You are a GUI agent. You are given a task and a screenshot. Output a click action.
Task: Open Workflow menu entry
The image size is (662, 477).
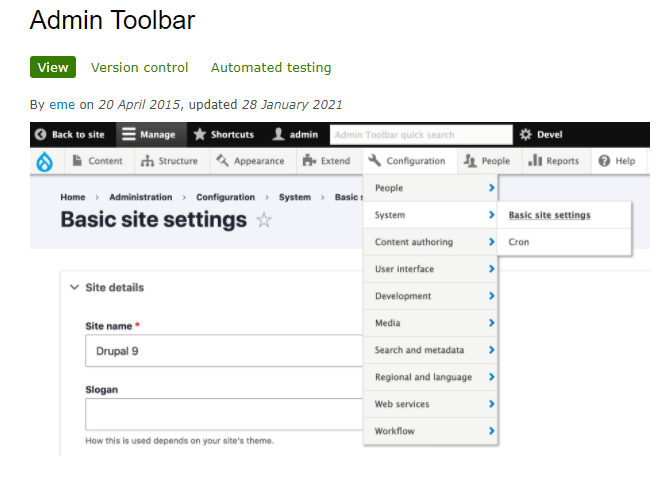pos(430,431)
